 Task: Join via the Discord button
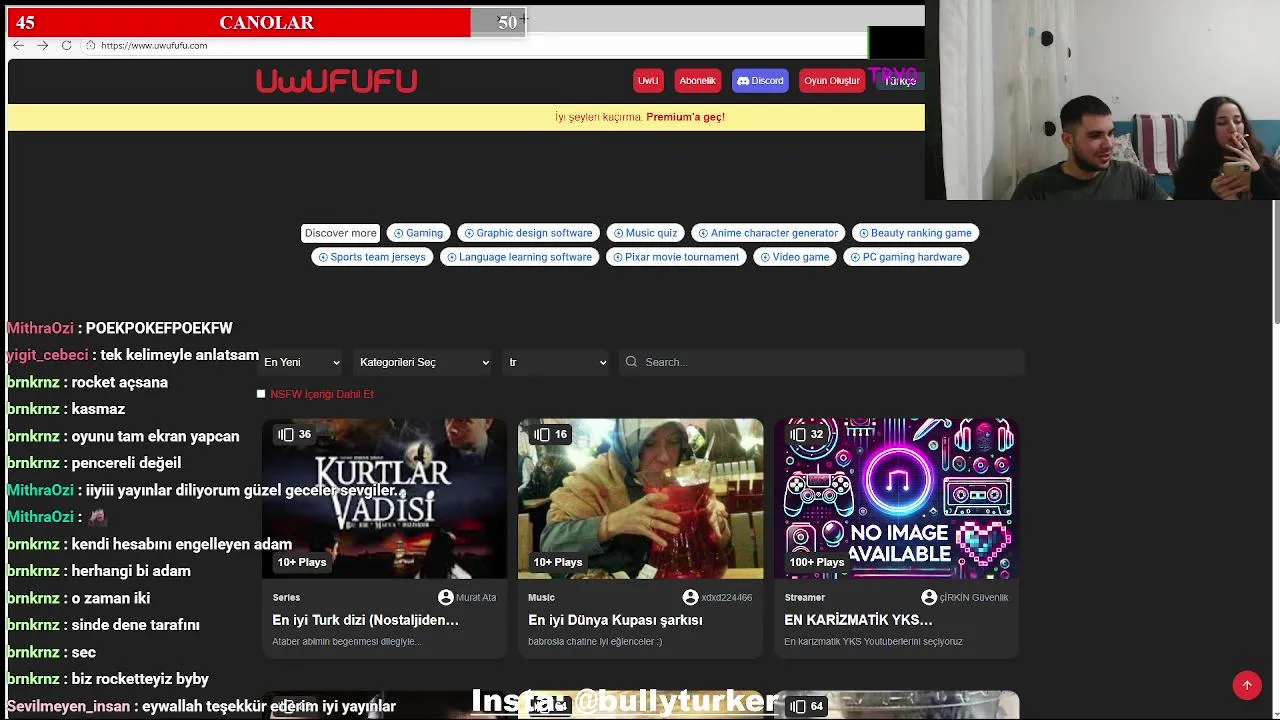tap(760, 81)
